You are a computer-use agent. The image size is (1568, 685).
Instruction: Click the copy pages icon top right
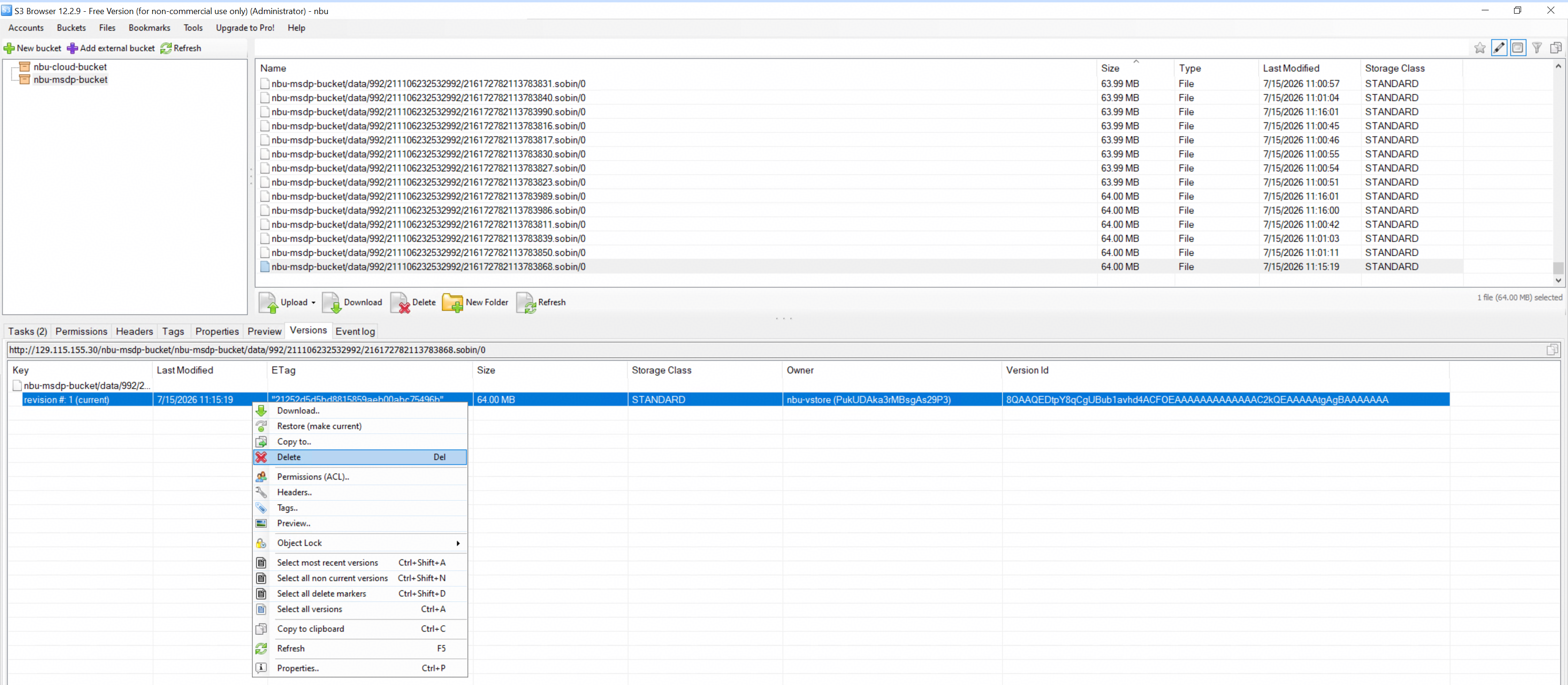coord(1556,47)
